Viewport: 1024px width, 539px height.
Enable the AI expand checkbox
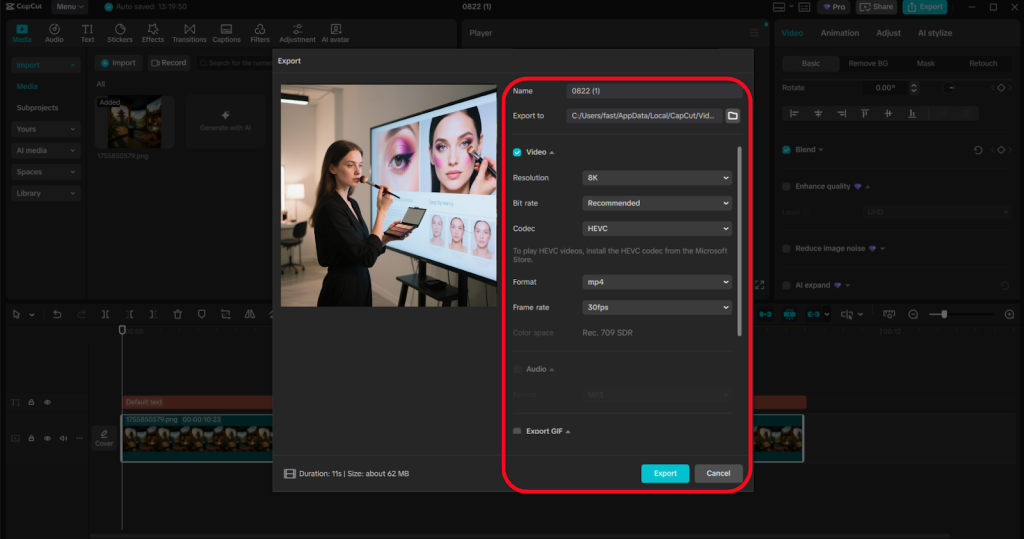[x=786, y=285]
